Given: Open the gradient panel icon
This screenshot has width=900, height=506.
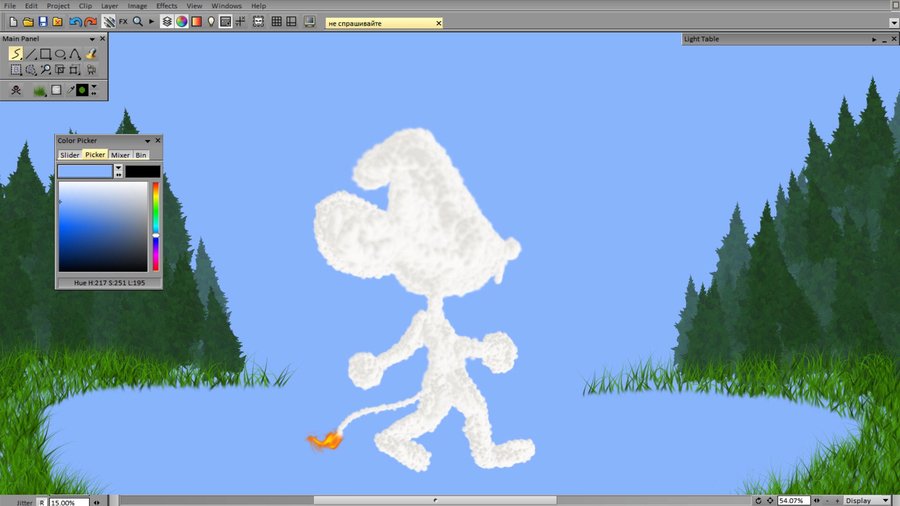Looking at the screenshot, I should [197, 22].
